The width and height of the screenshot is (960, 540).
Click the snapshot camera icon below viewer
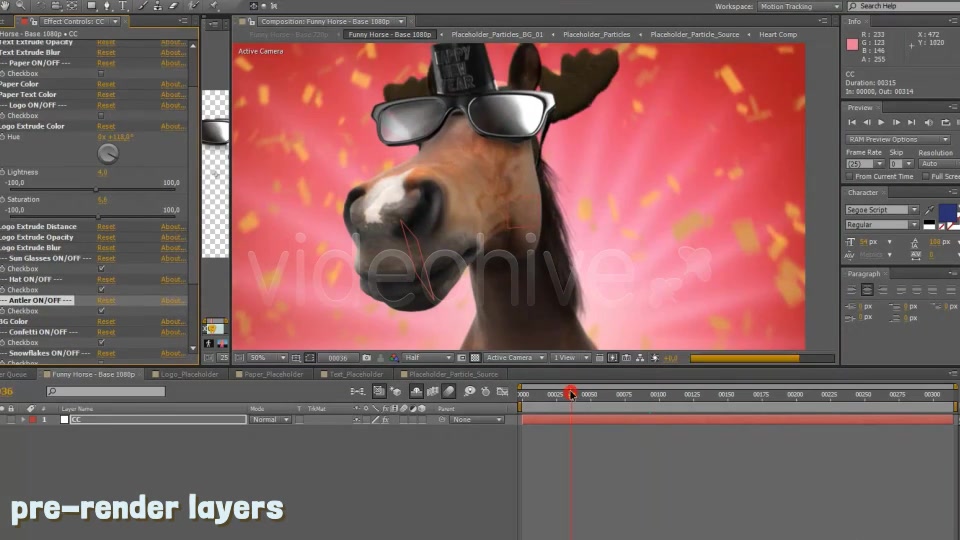click(366, 358)
